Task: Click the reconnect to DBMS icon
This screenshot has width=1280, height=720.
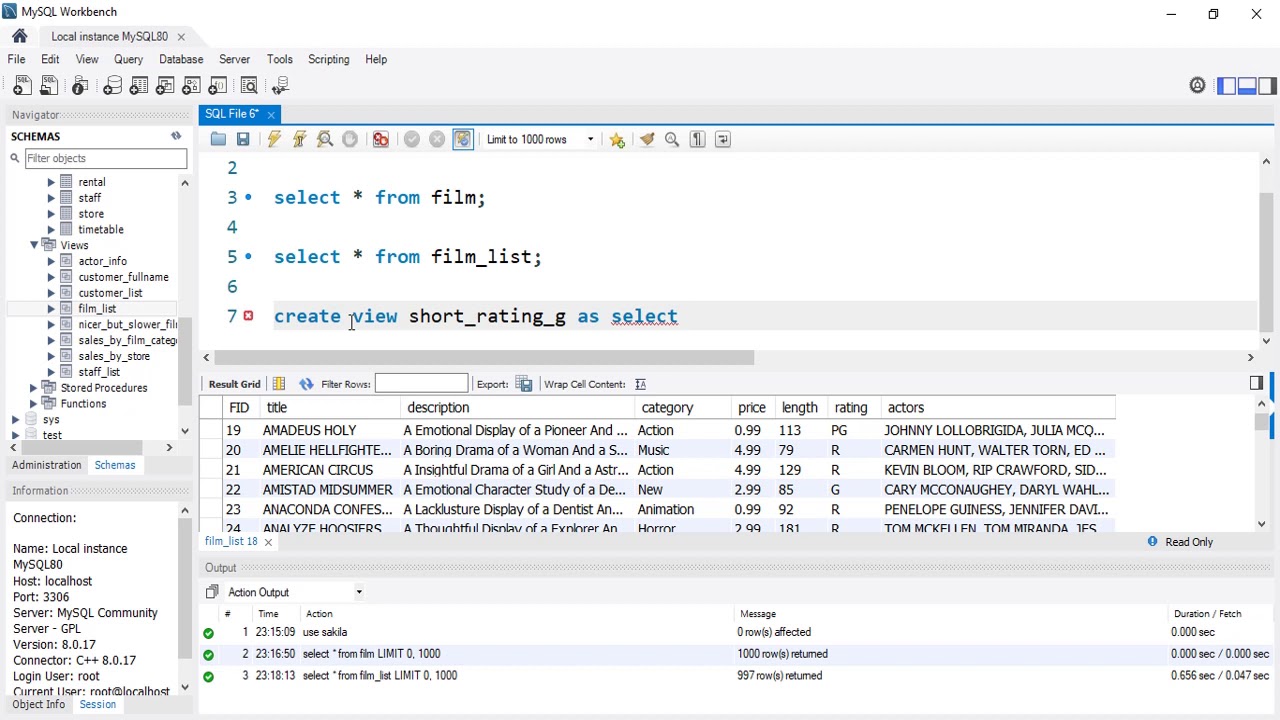Action: [x=281, y=86]
